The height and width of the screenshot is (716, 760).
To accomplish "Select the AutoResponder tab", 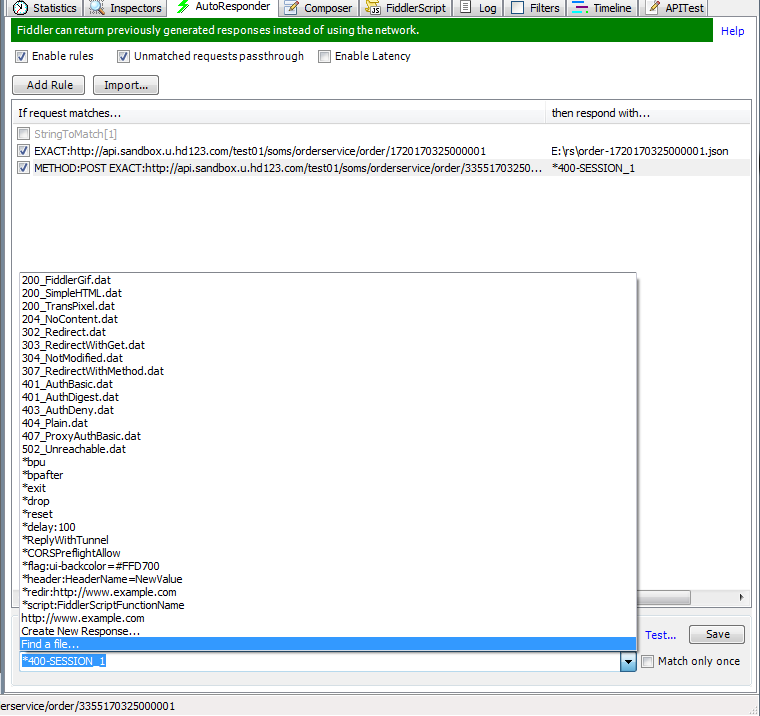I will (223, 7).
